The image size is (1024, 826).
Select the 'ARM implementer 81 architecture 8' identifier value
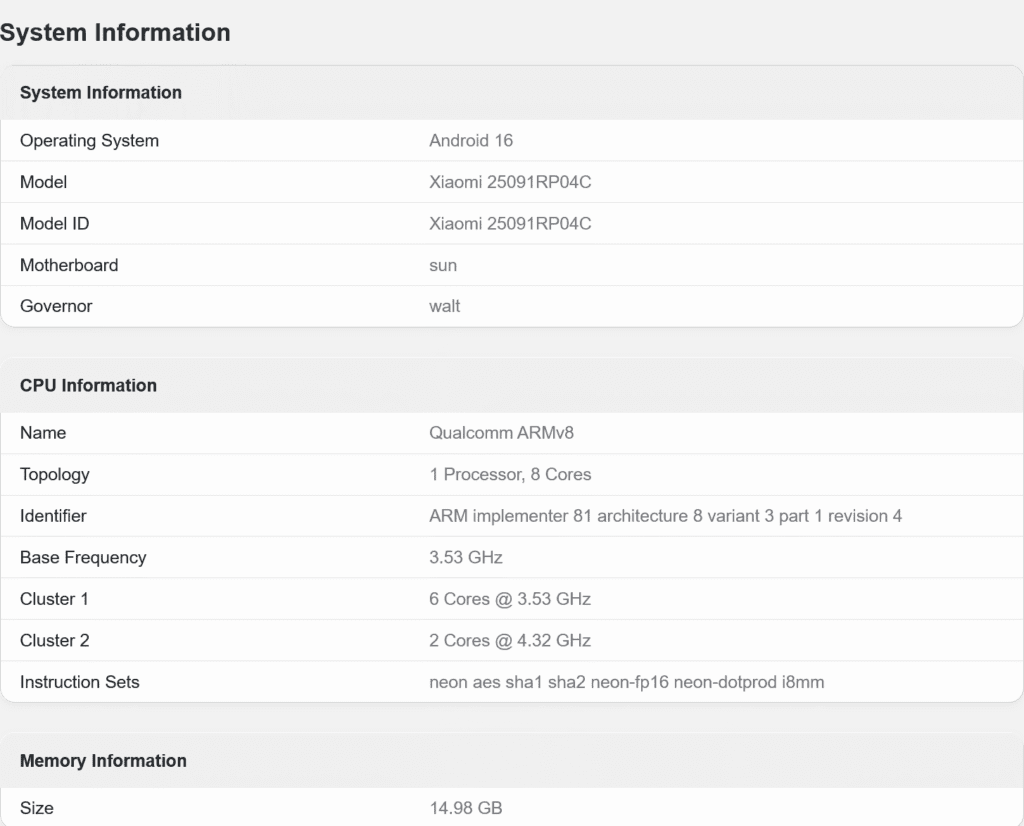[x=665, y=516]
